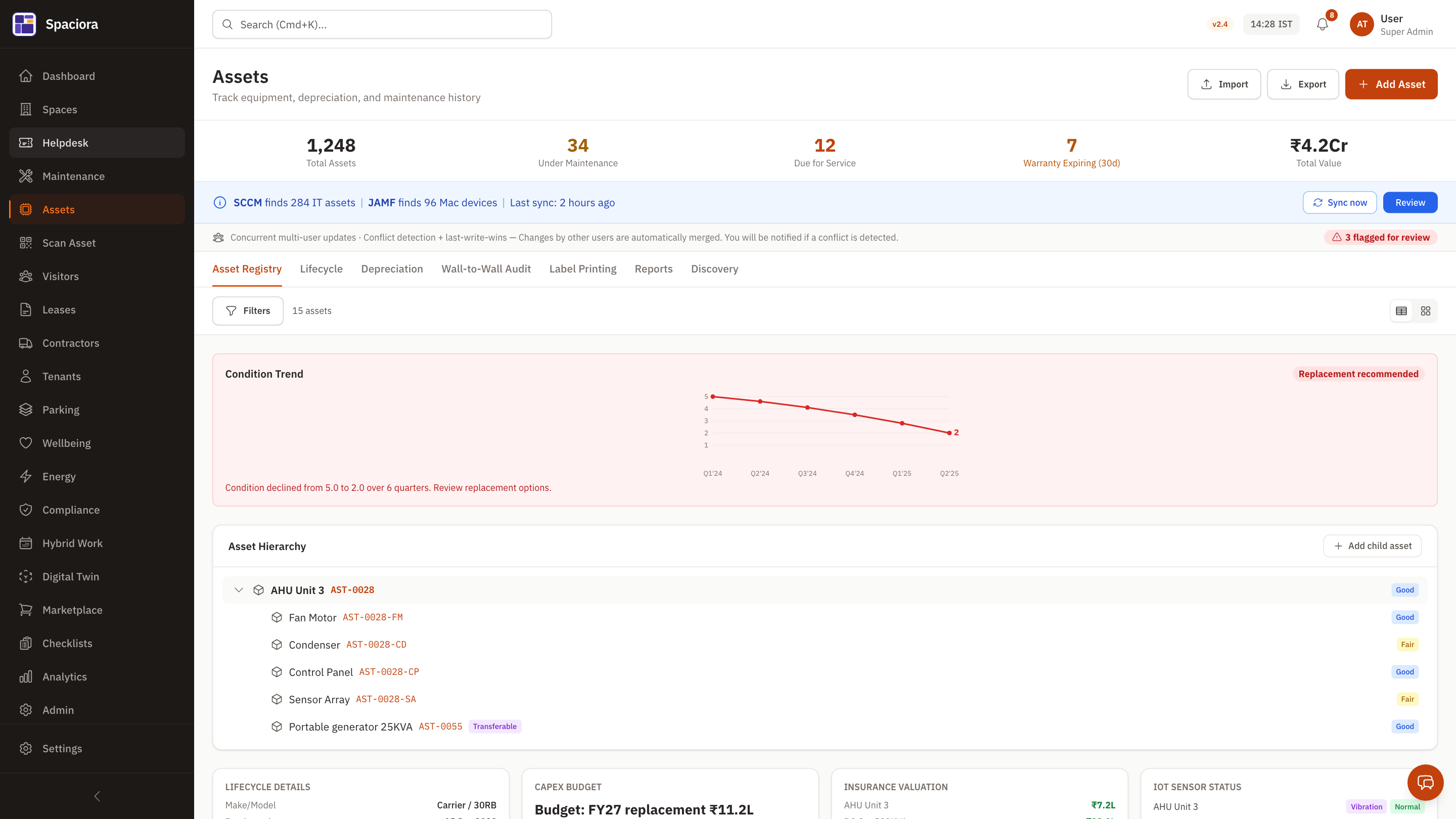This screenshot has width=1456, height=819.
Task: Open Hybrid Work section
Action: (x=97, y=542)
